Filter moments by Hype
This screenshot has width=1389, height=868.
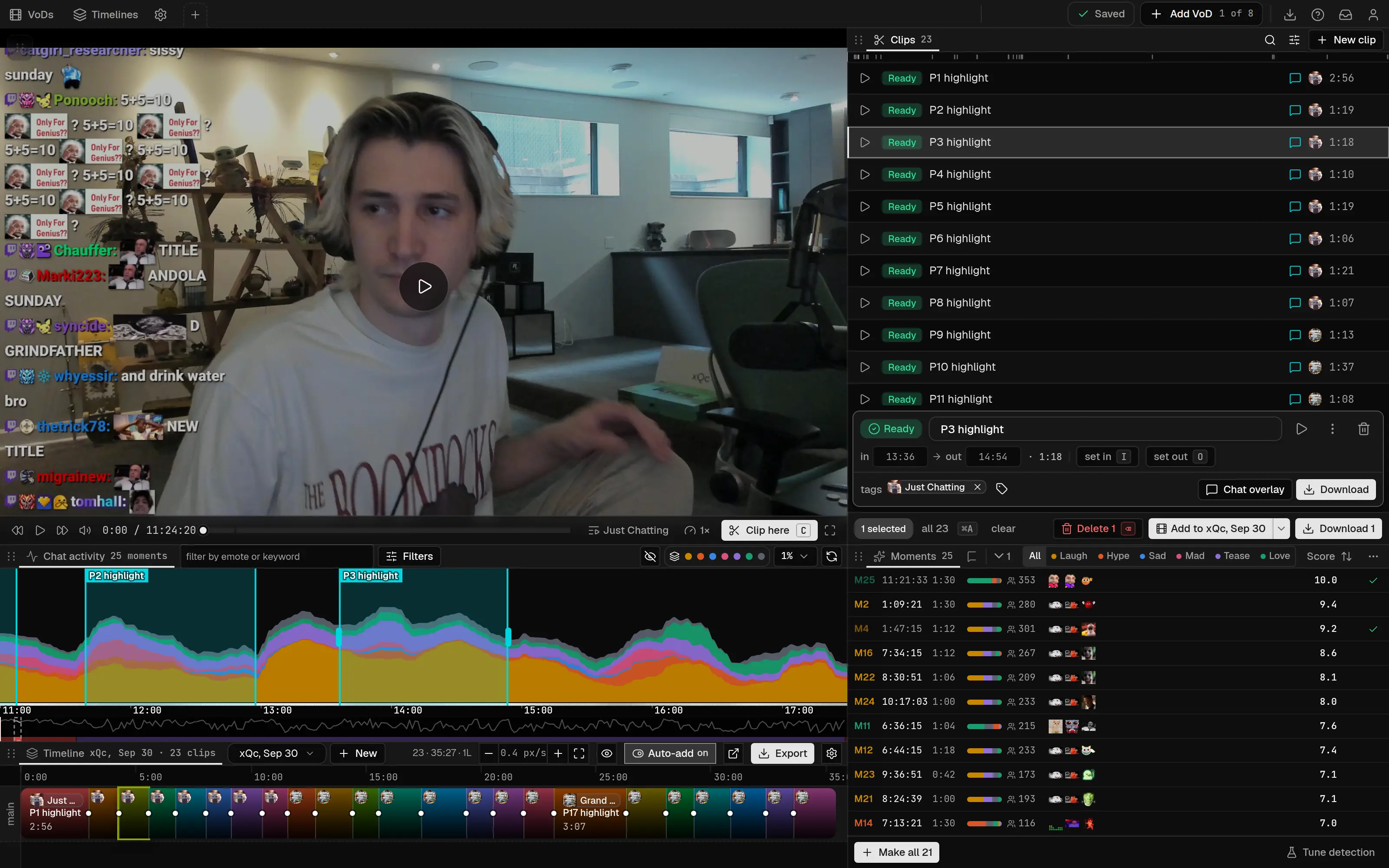[1113, 556]
